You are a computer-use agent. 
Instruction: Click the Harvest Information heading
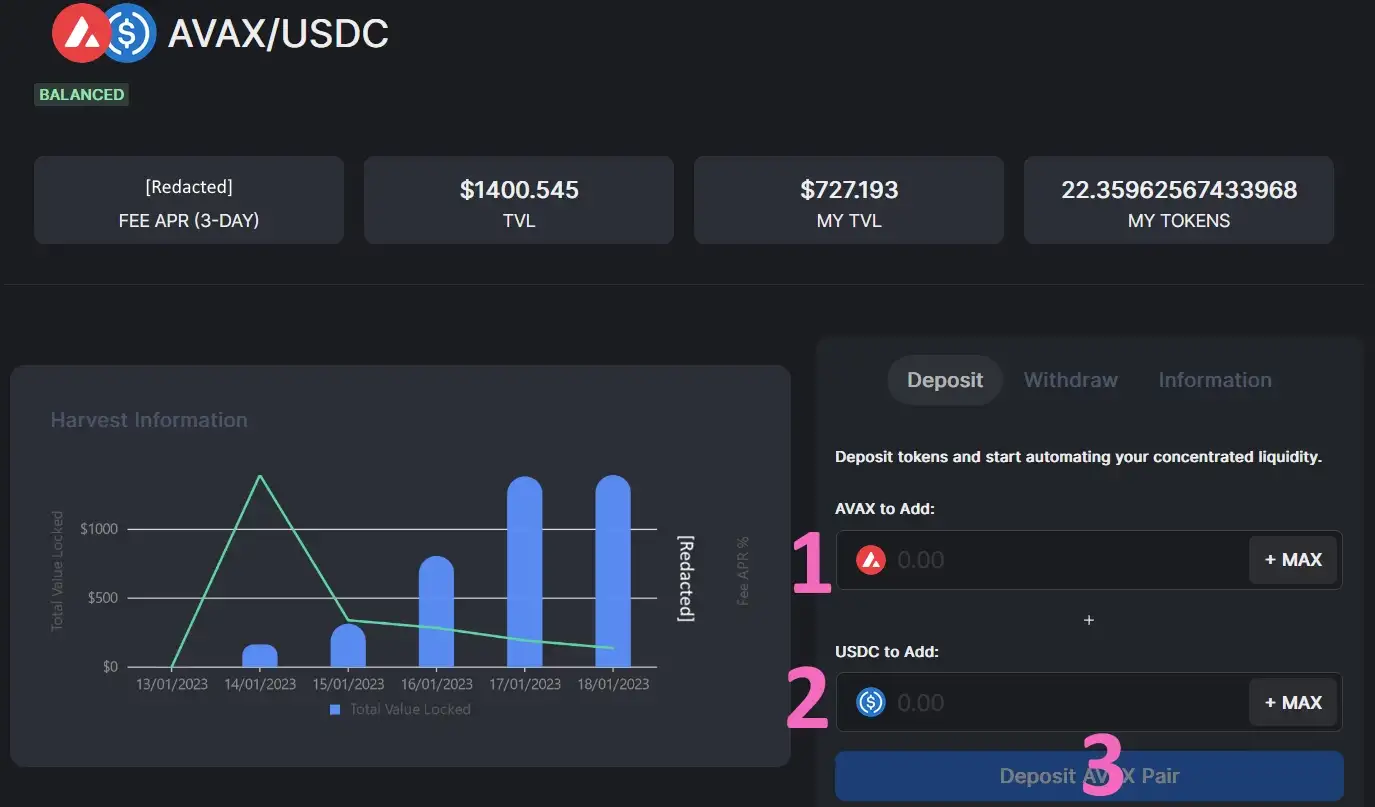coord(149,420)
